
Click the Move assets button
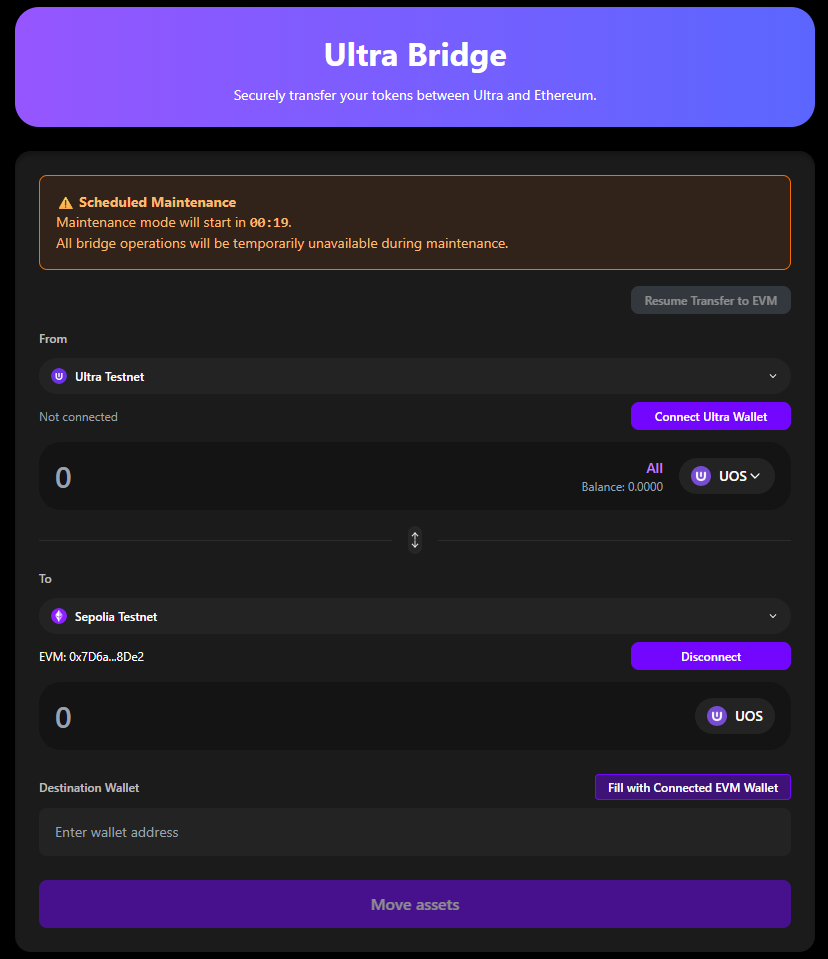tap(415, 903)
